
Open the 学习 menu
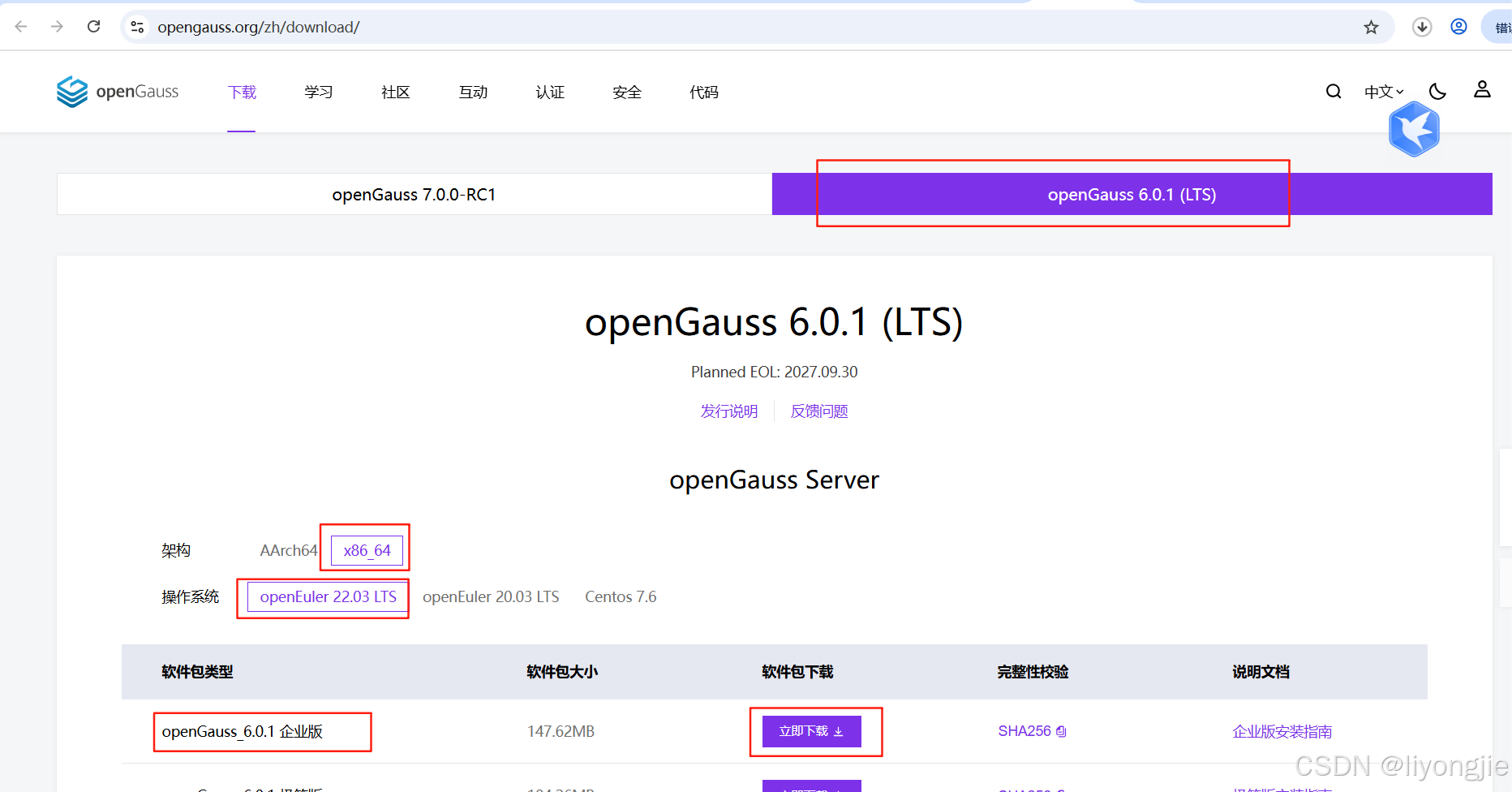pyautogui.click(x=319, y=93)
